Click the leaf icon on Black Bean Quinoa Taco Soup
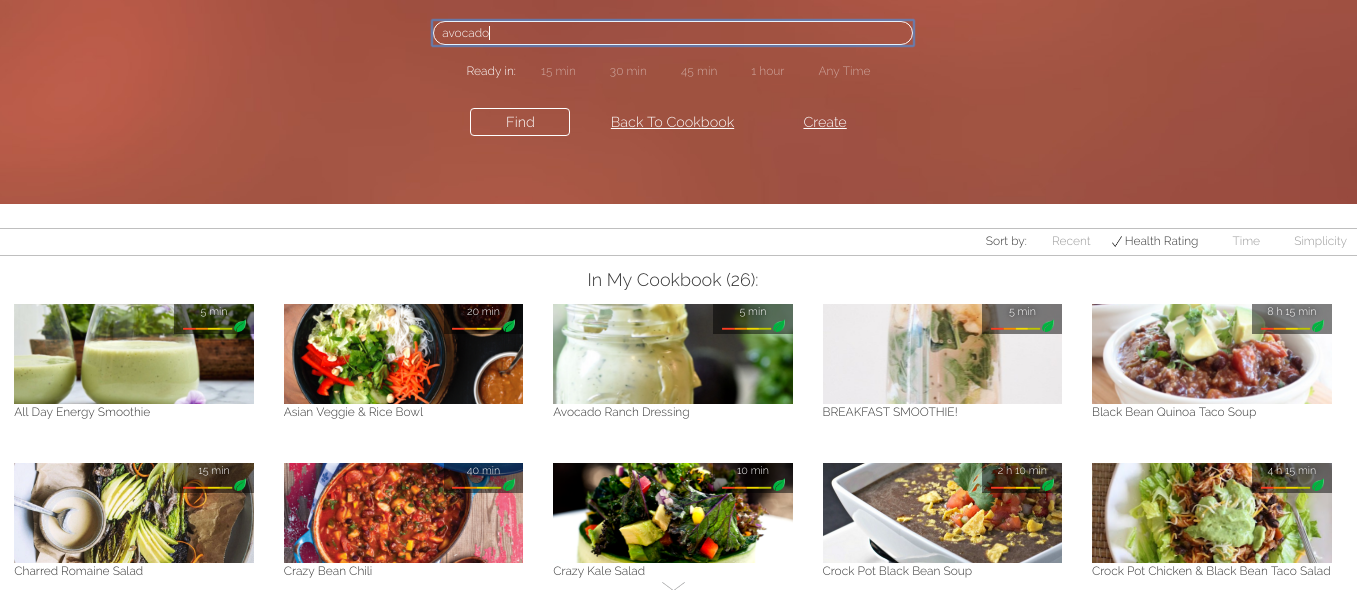This screenshot has width=1357, height=590. (1318, 326)
